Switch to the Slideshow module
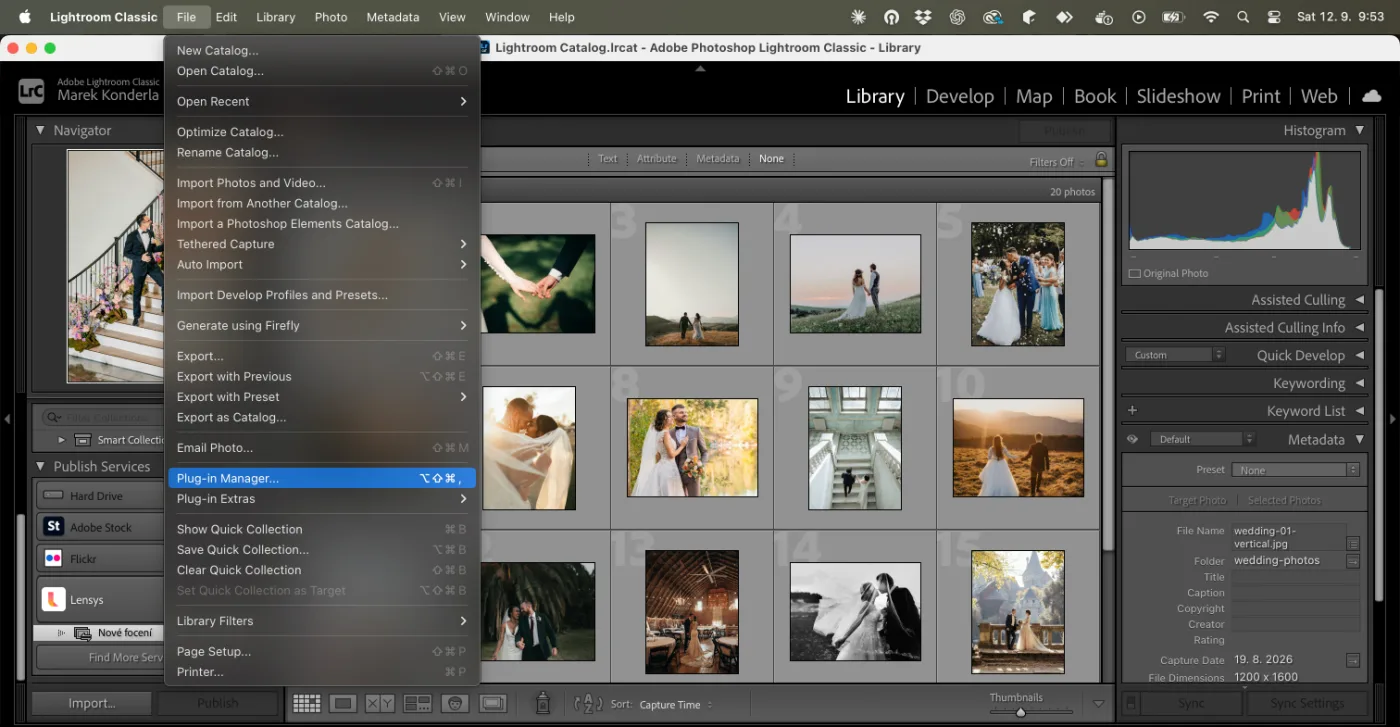Screen dimensions: 1400x727 [x=1178, y=96]
